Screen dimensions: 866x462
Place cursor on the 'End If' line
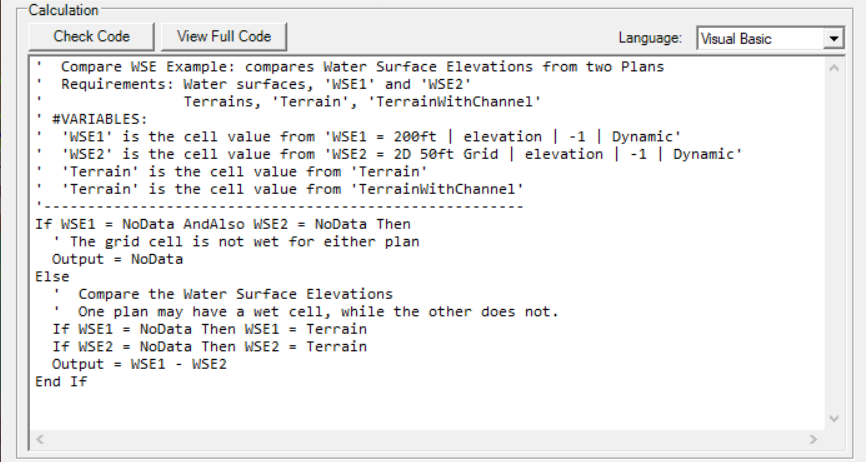pos(62,382)
